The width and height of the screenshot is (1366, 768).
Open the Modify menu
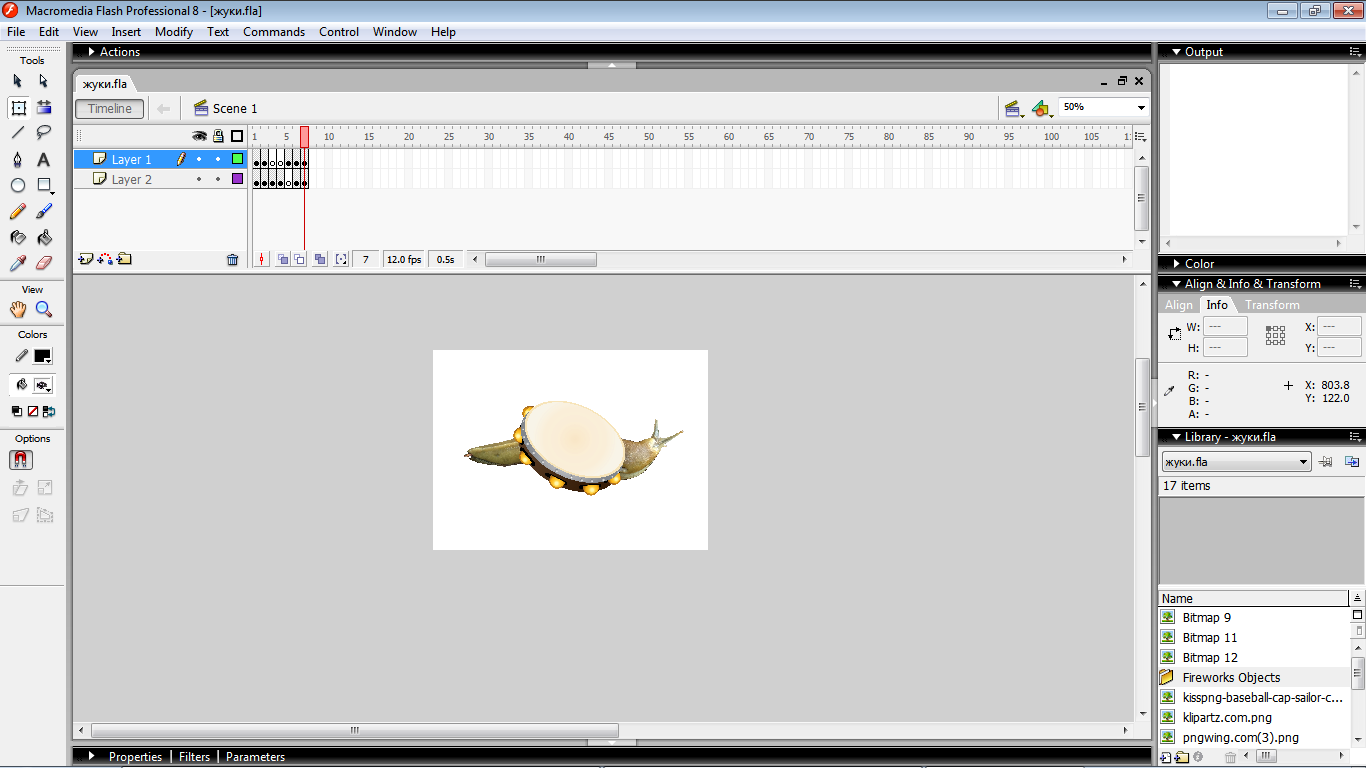pos(174,32)
